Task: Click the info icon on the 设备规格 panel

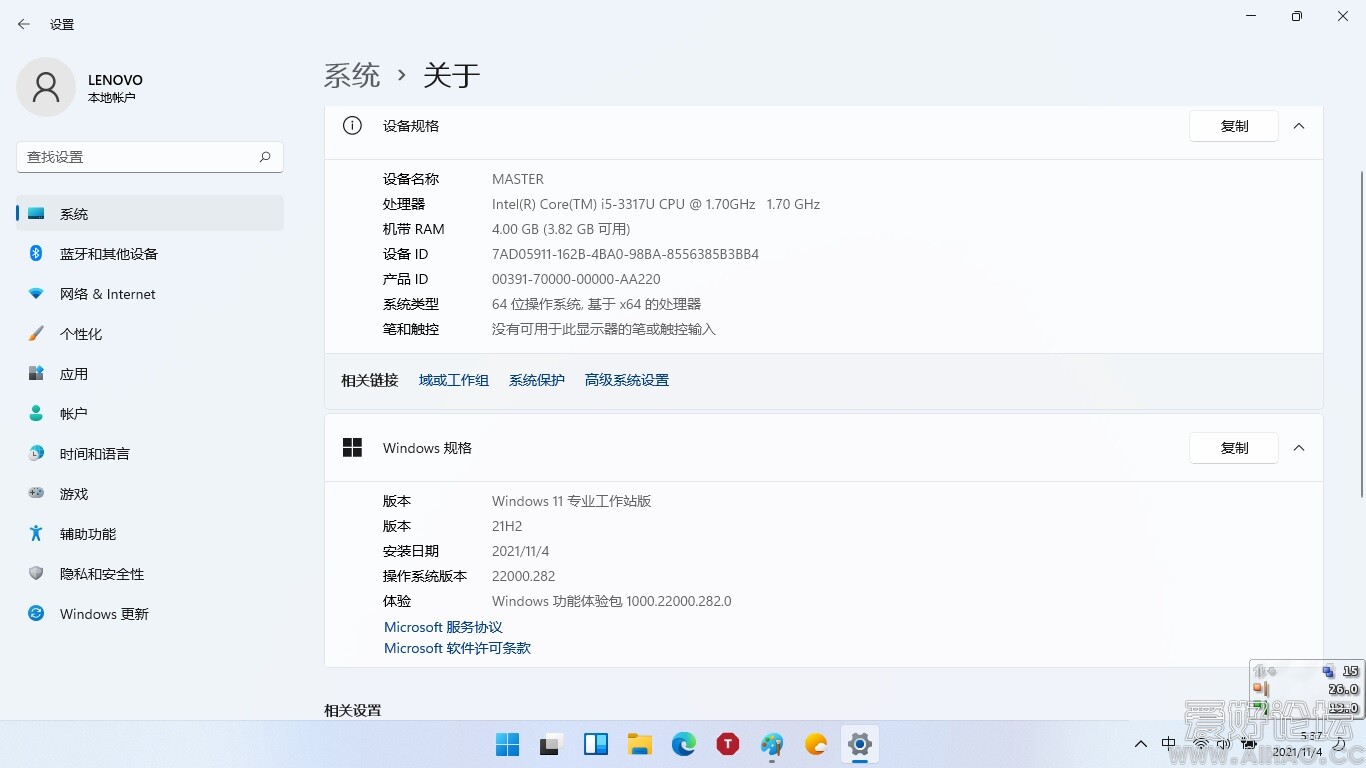Action: (351, 125)
